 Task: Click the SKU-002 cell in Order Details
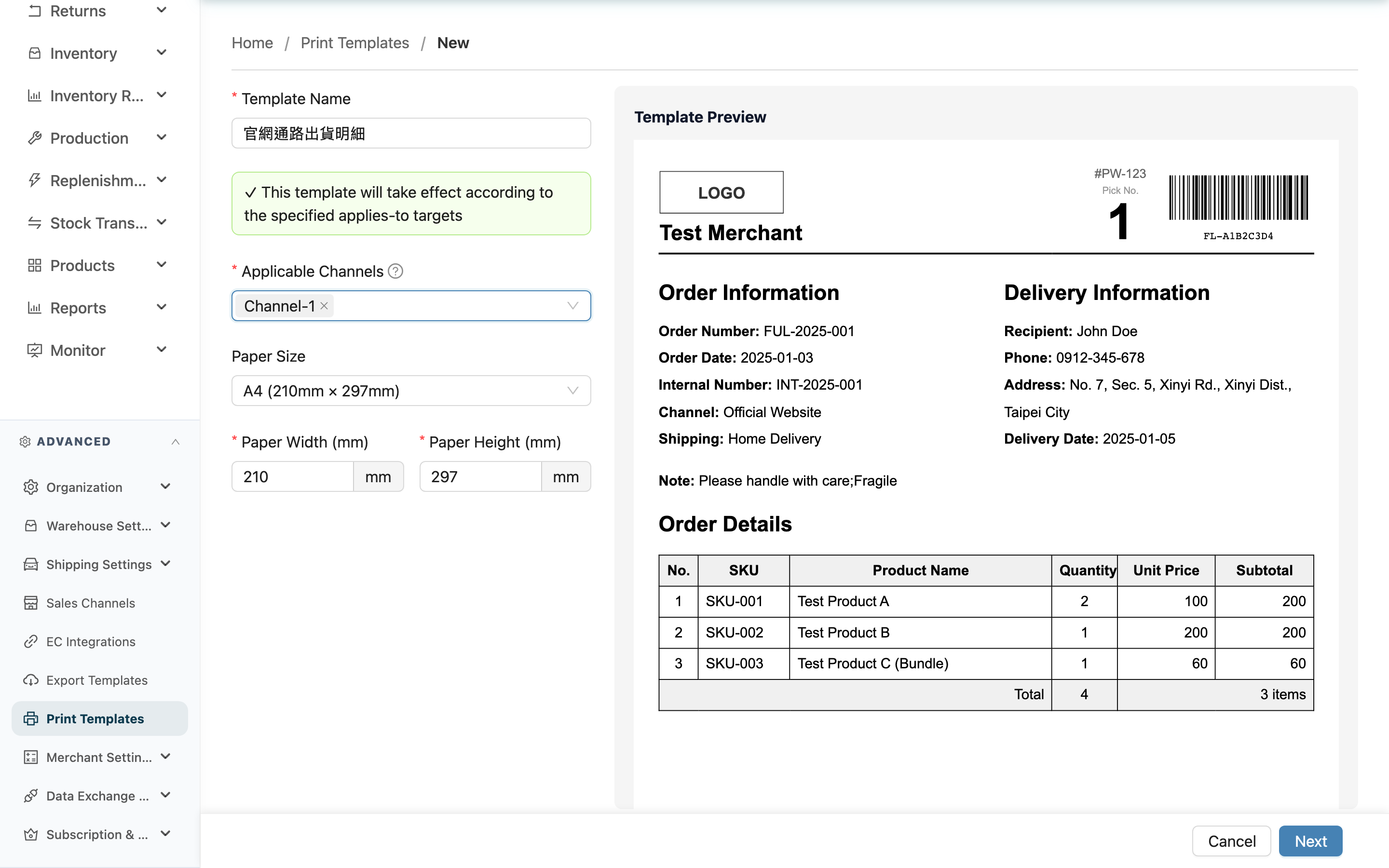click(743, 633)
